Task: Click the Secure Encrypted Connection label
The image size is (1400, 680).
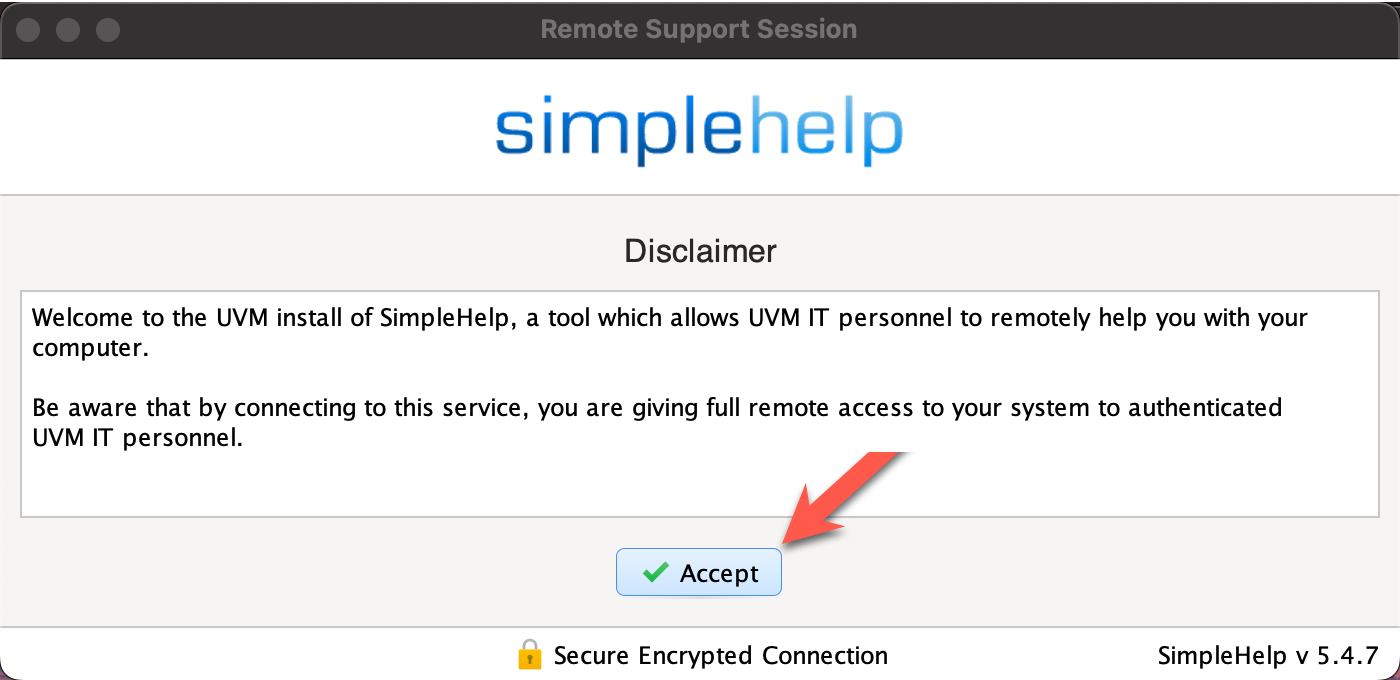Action: click(x=720, y=656)
